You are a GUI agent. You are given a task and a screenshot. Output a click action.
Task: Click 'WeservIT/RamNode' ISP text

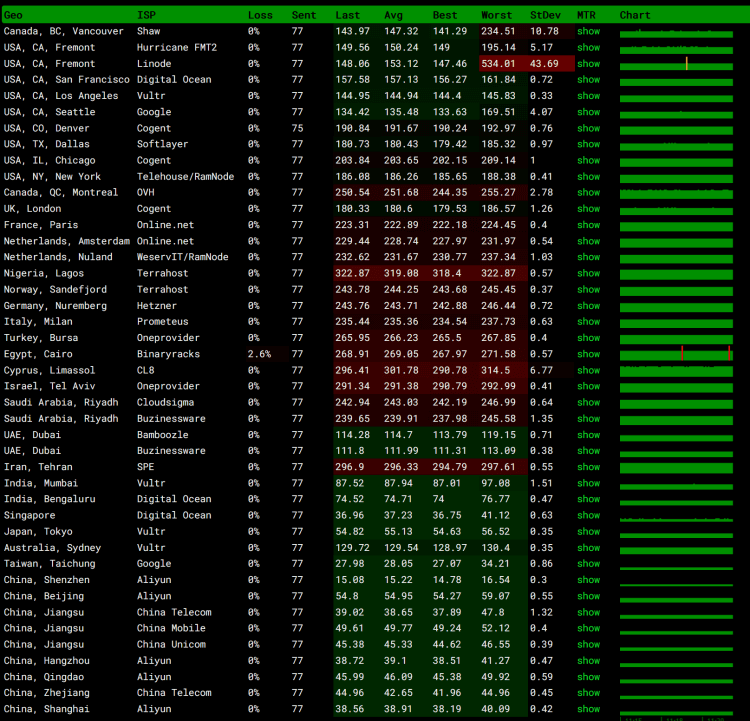[x=183, y=257]
